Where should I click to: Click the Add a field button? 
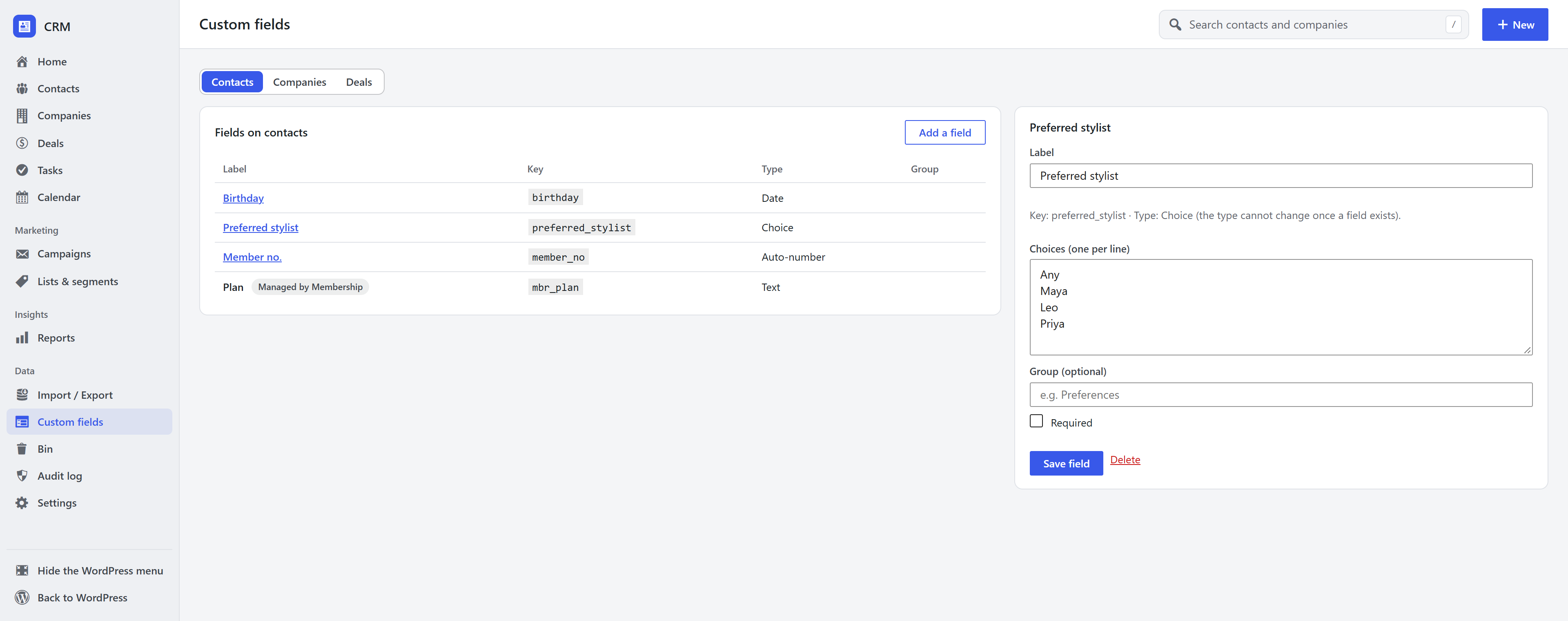click(945, 132)
